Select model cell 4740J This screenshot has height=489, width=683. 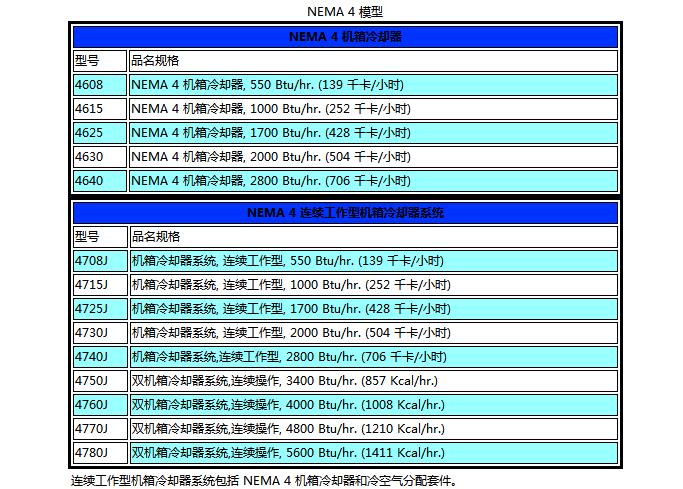pyautogui.click(x=100, y=357)
